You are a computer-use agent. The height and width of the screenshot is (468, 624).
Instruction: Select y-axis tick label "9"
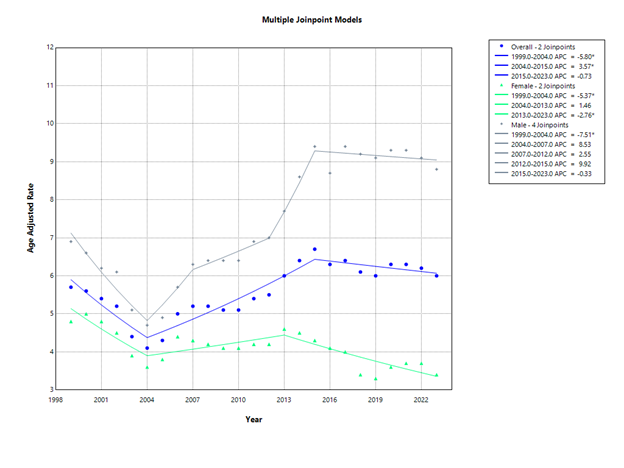coord(51,162)
